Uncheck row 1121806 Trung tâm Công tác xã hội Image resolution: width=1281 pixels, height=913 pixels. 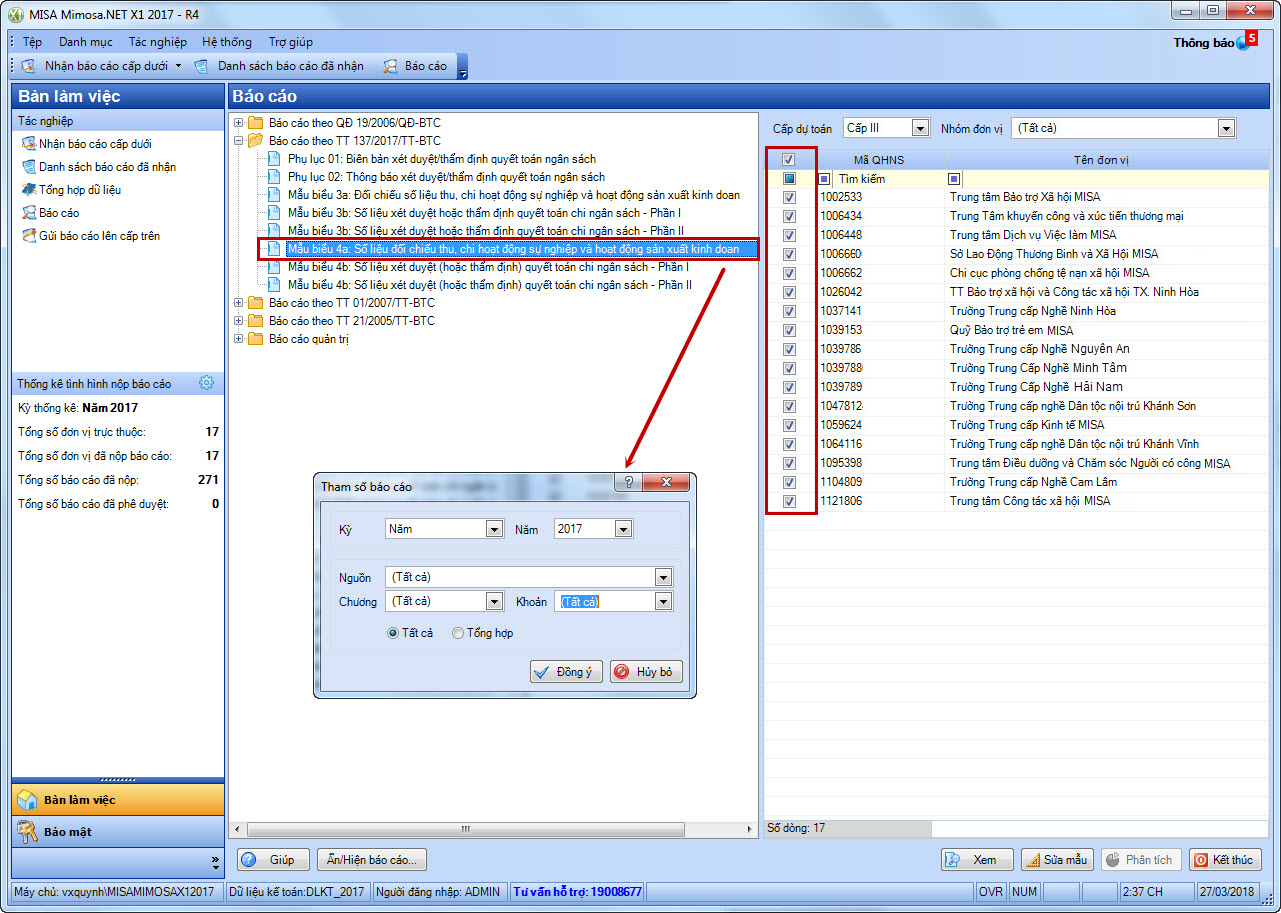789,501
